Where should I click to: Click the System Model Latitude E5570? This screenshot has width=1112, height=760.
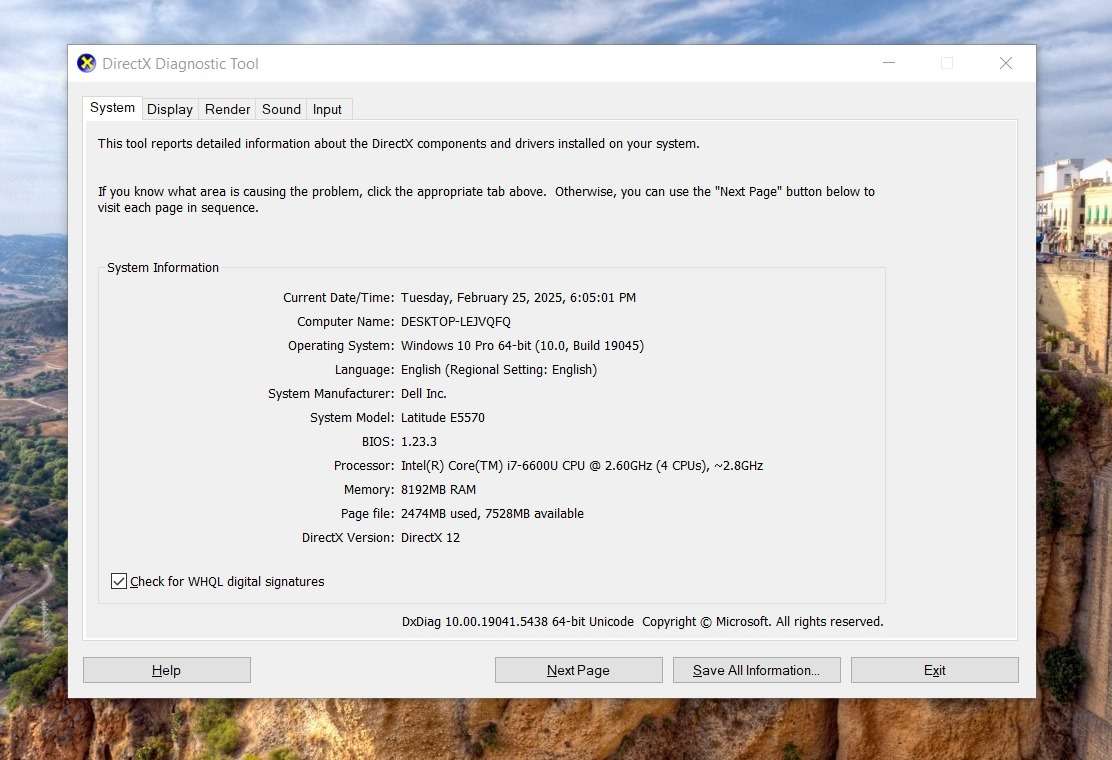click(x=443, y=418)
